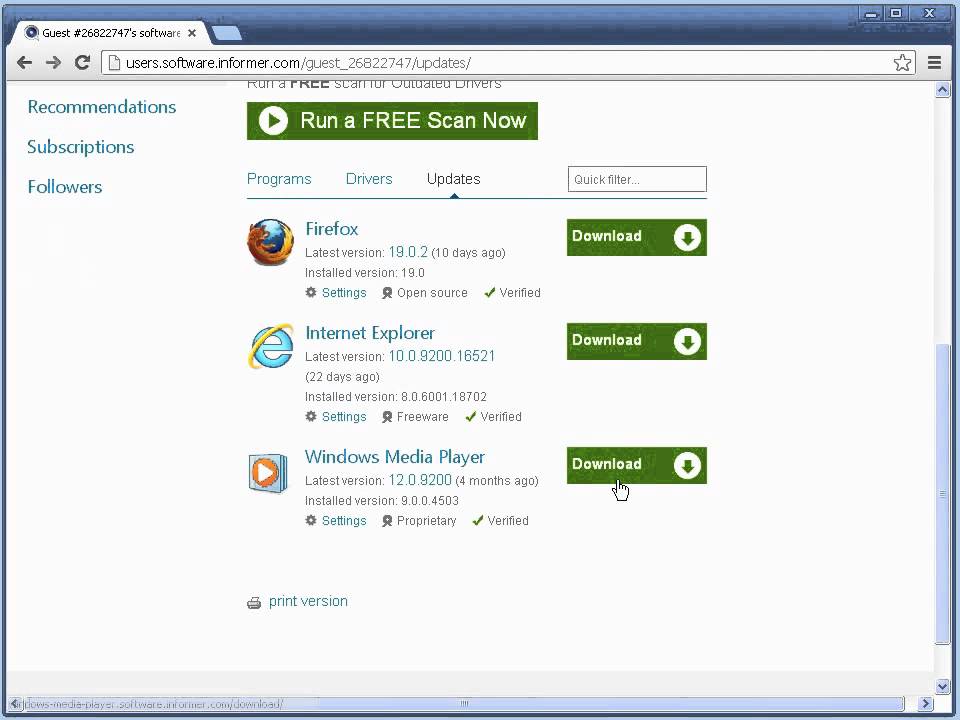Image resolution: width=960 pixels, height=720 pixels.
Task: Click the Internet Explorer logo icon
Action: [x=271, y=347]
